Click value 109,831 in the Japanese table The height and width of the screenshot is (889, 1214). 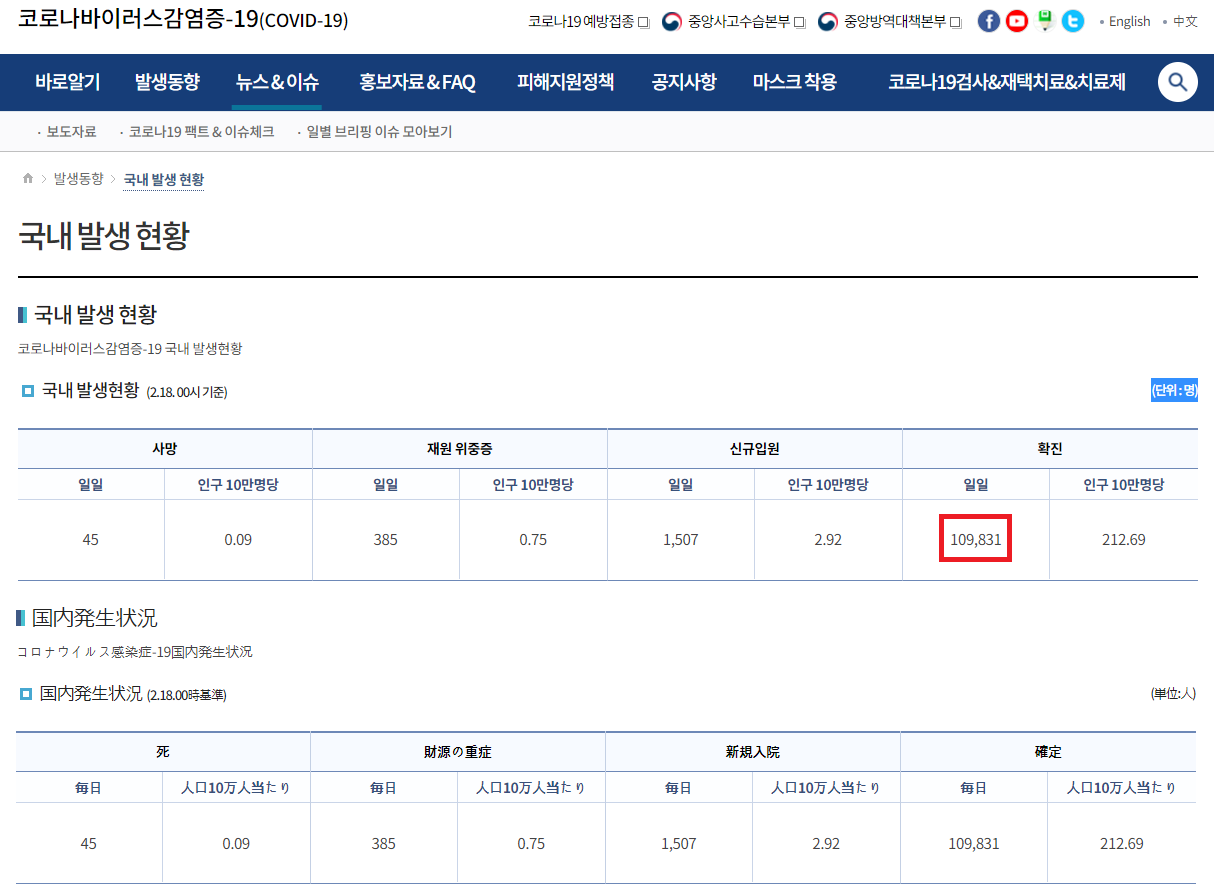pos(974,844)
